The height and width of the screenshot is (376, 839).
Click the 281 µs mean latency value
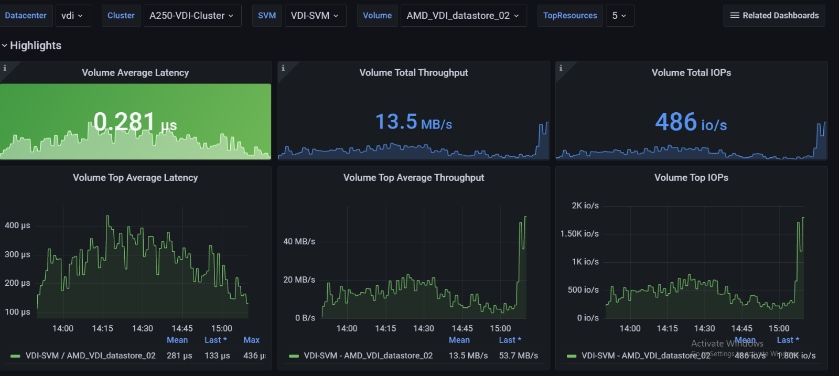tap(179, 355)
